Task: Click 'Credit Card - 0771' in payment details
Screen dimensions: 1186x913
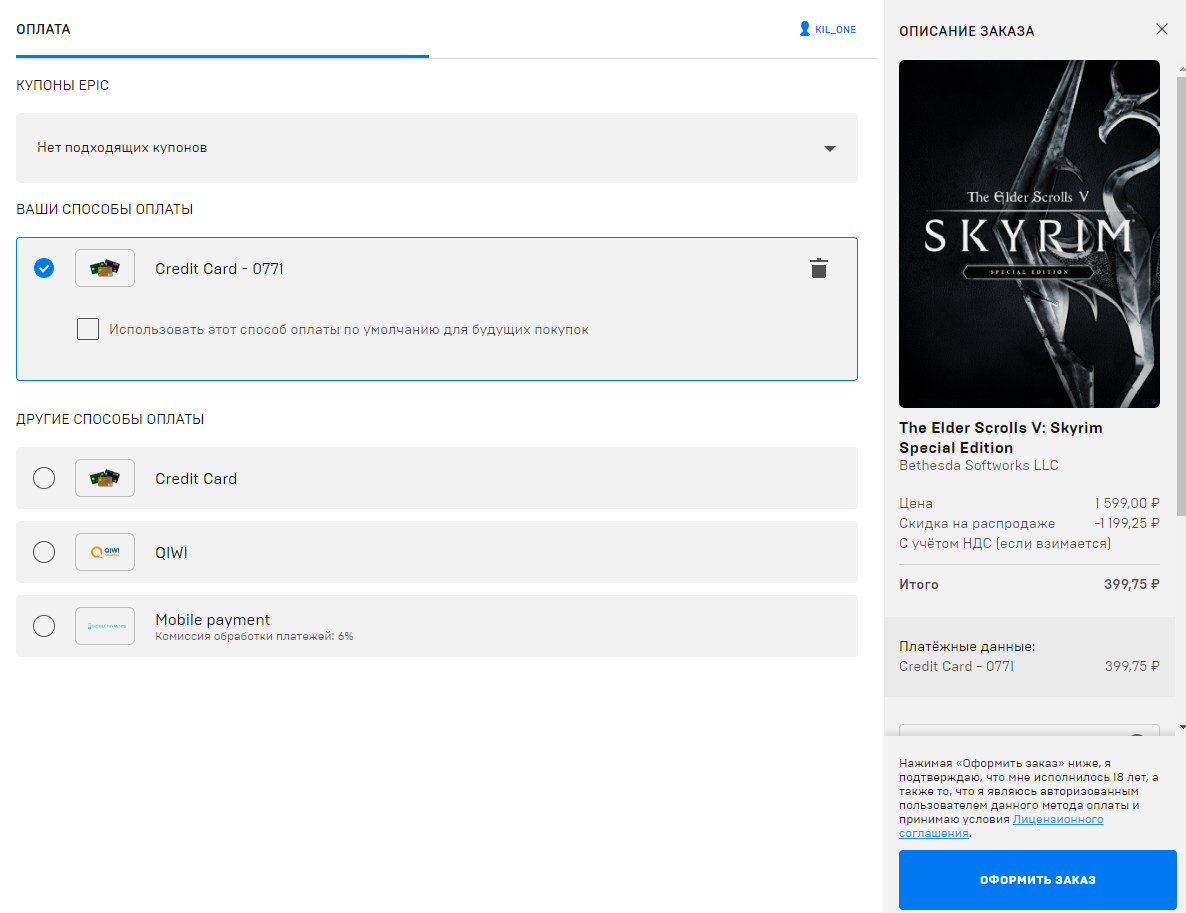Action: (956, 666)
